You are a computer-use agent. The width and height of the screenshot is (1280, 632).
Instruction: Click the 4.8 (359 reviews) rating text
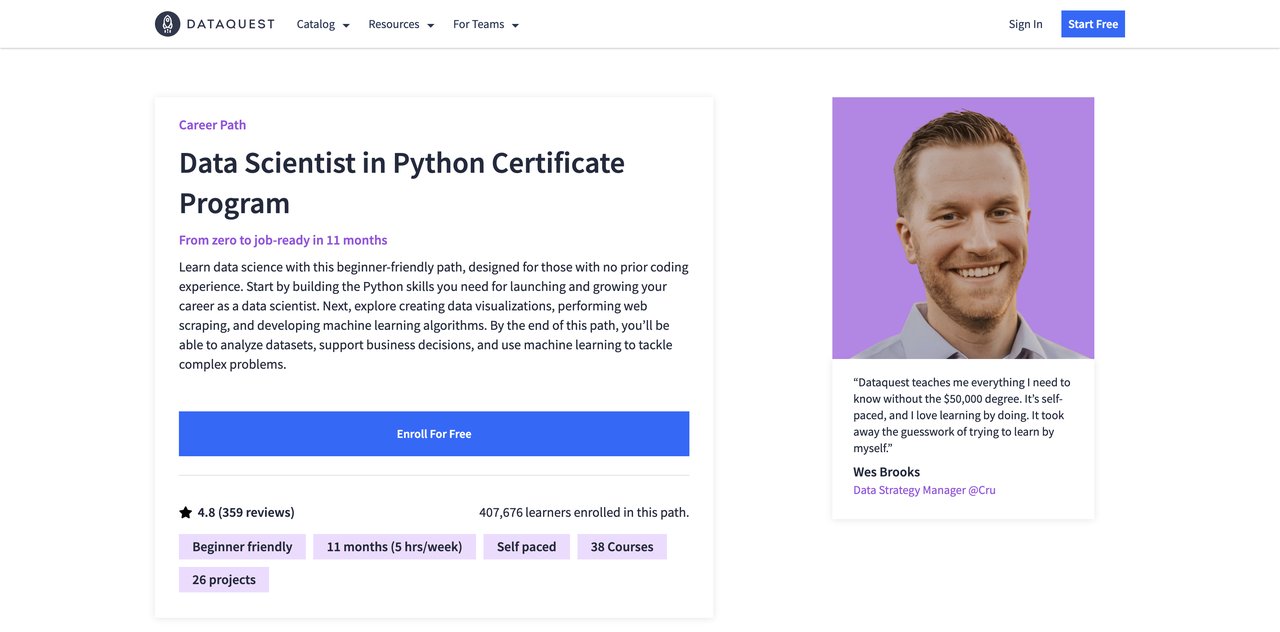pos(246,513)
